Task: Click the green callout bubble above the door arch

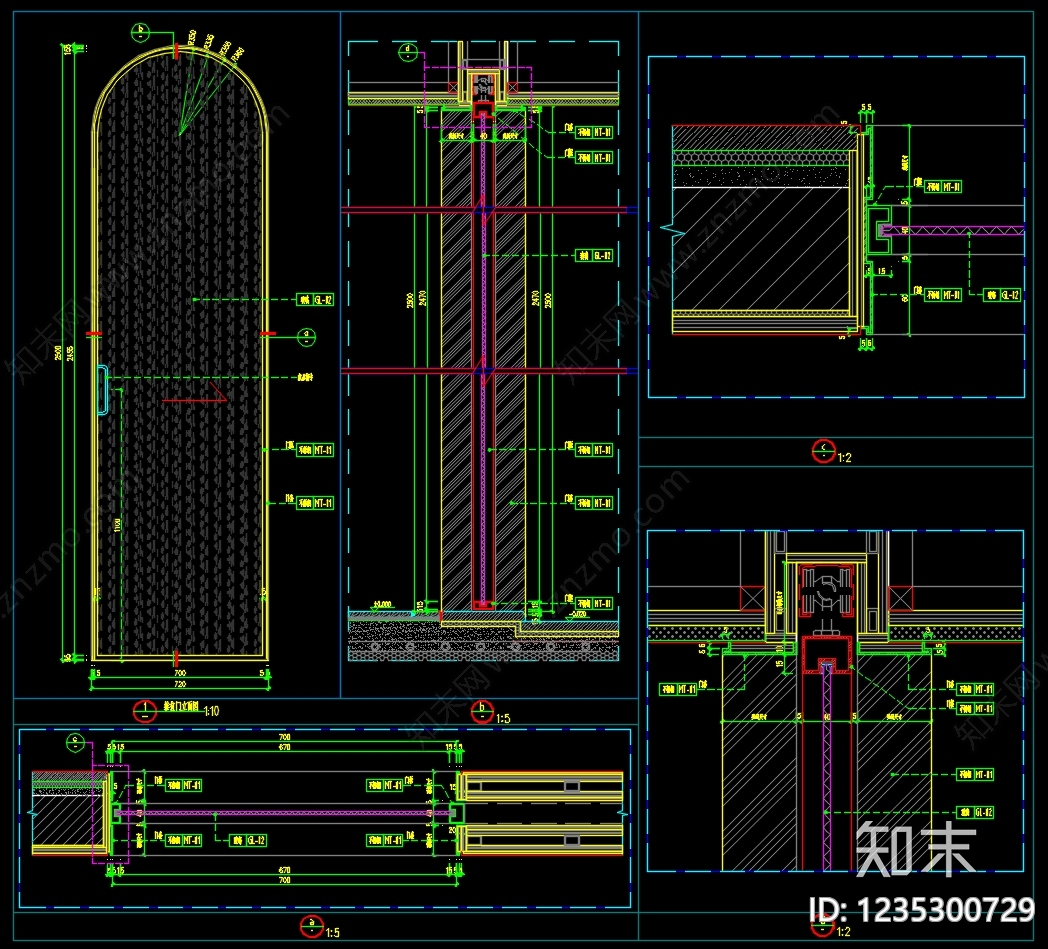Action: [x=141, y=32]
